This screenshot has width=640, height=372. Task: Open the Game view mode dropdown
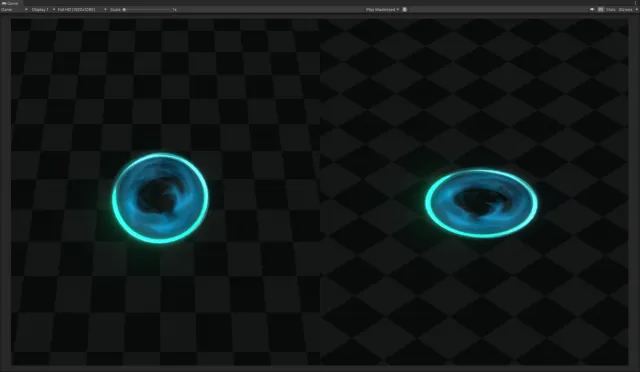(14, 9)
